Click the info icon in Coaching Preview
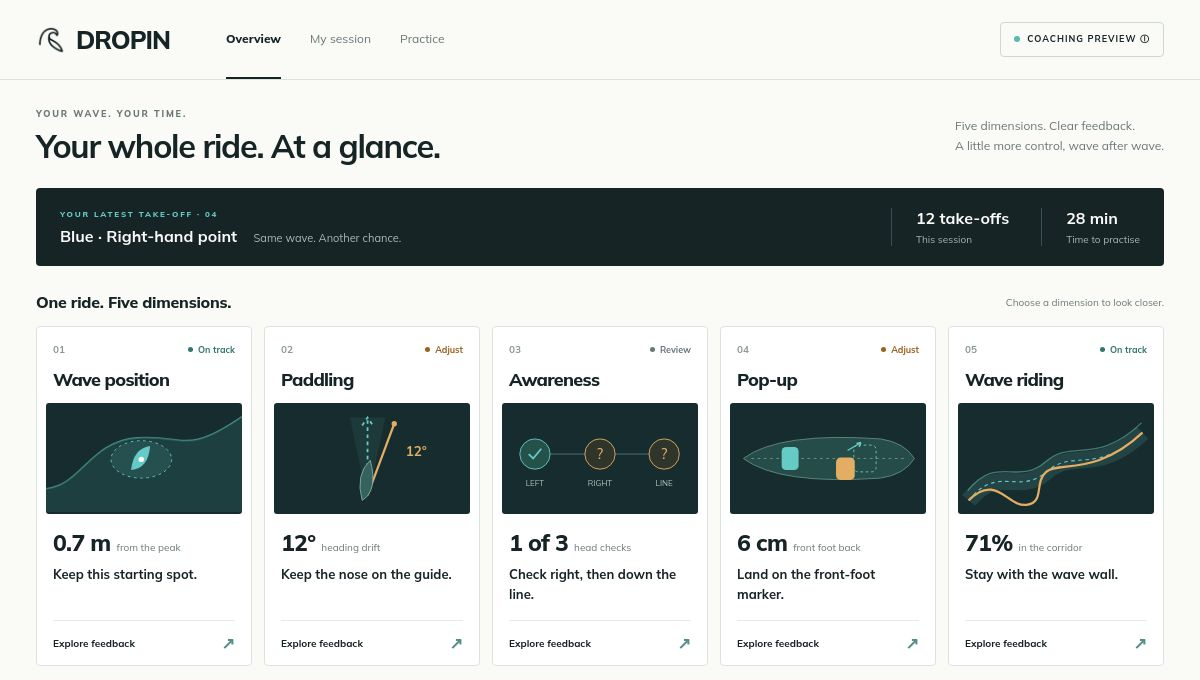Image resolution: width=1200 pixels, height=680 pixels. [1145, 39]
